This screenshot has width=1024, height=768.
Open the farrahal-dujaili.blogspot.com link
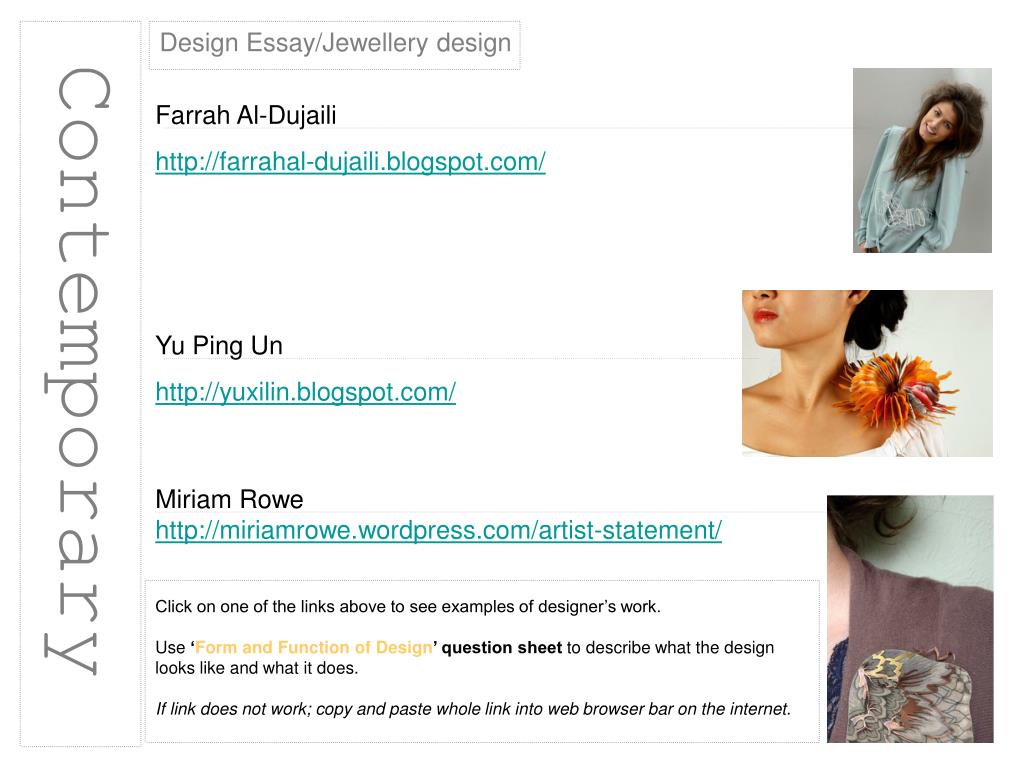pos(350,161)
